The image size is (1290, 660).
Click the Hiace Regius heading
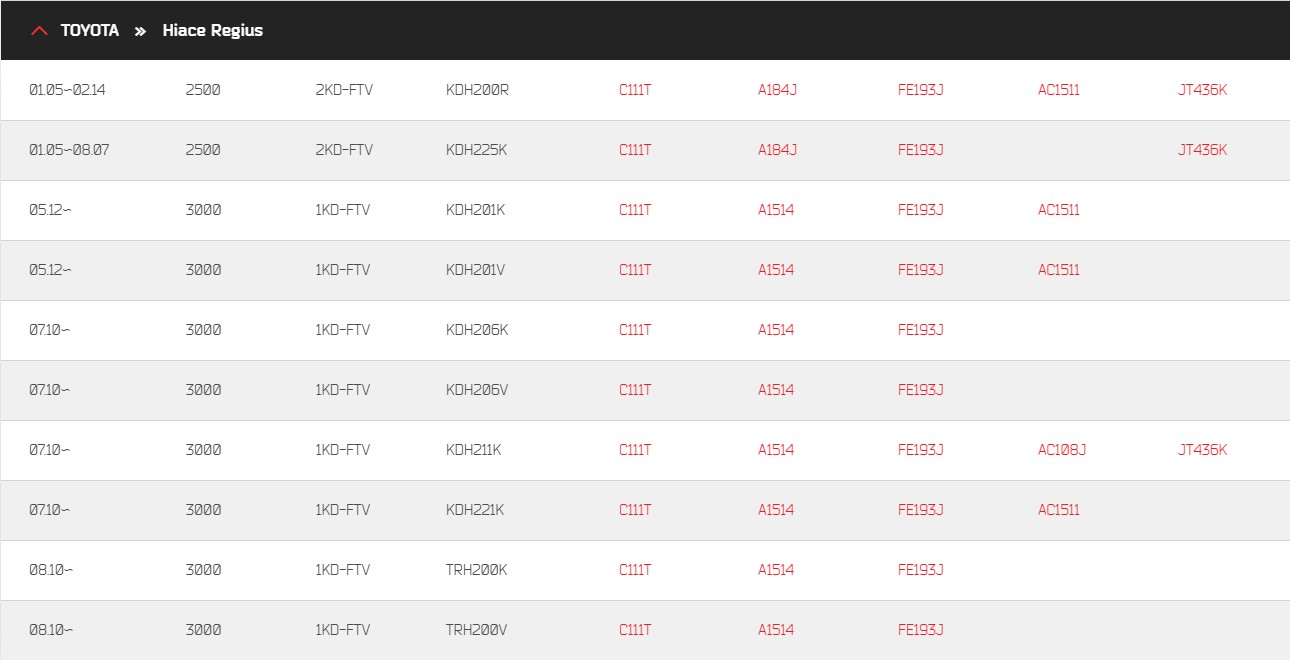[x=213, y=31]
